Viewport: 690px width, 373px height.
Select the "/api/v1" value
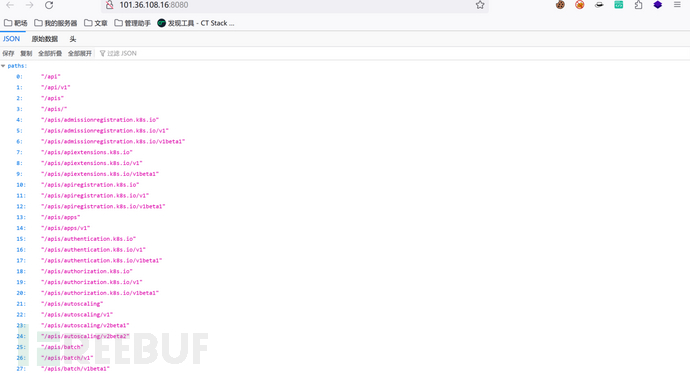click(55, 87)
